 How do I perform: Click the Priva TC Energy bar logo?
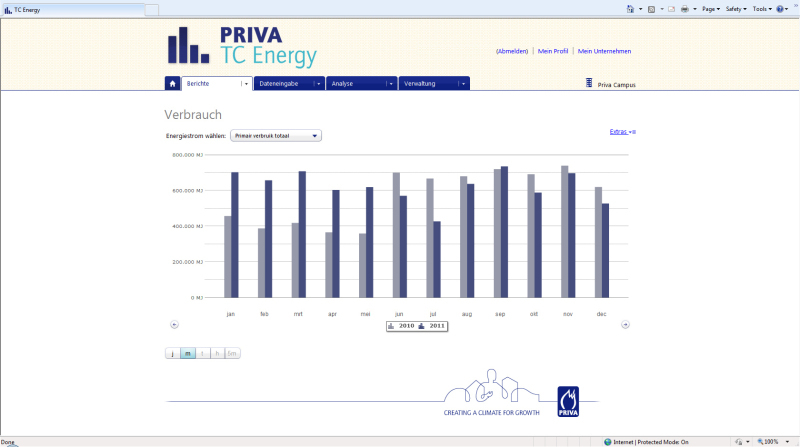188,45
